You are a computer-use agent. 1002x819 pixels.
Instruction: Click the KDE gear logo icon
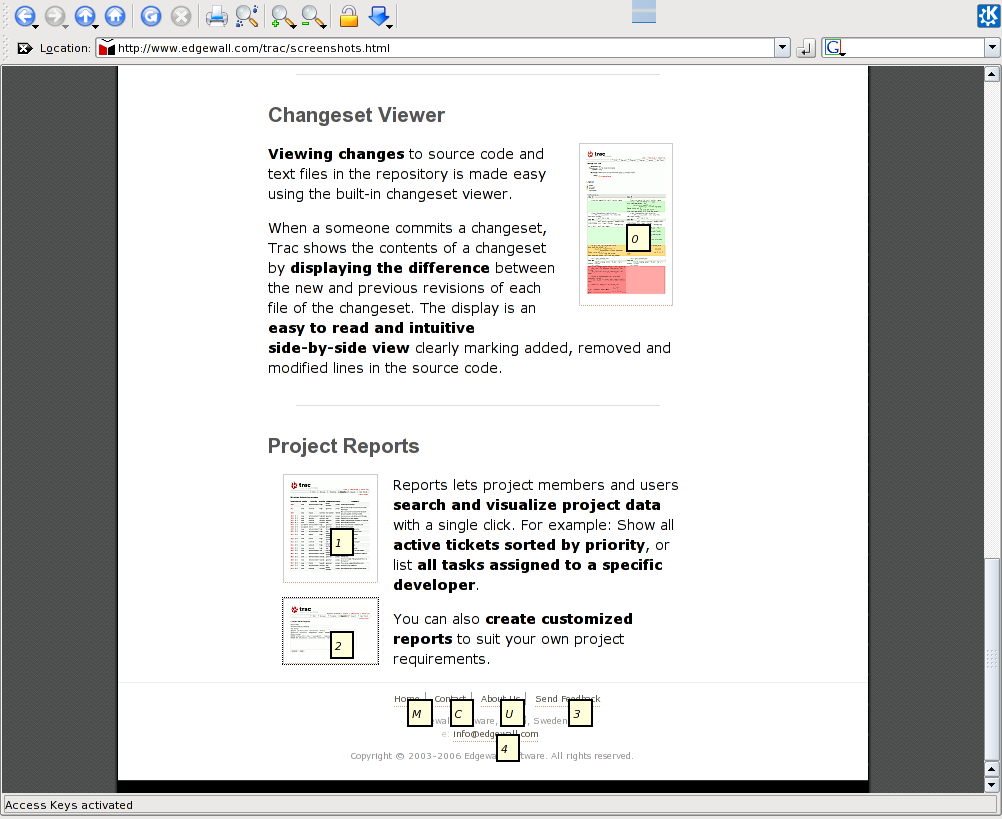tap(989, 16)
